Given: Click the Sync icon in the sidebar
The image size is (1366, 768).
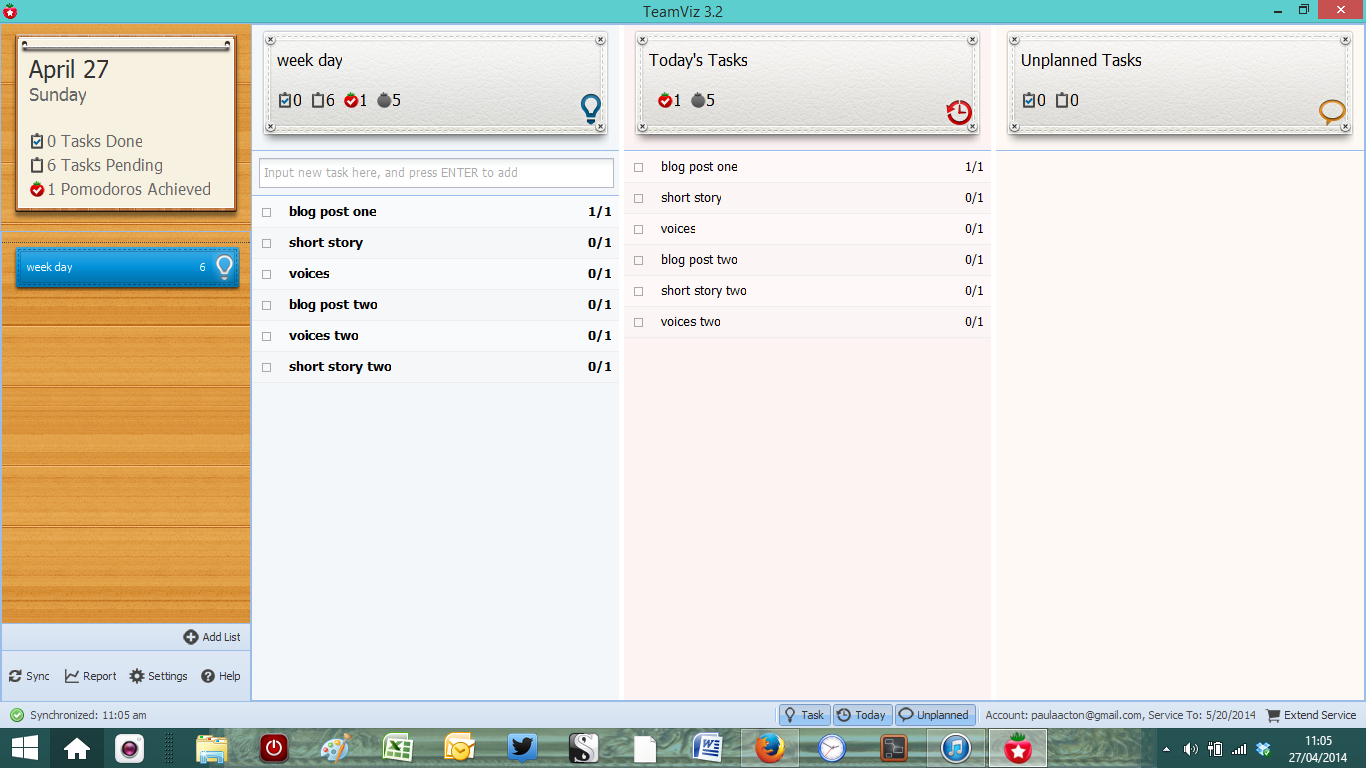Looking at the screenshot, I should 15,676.
